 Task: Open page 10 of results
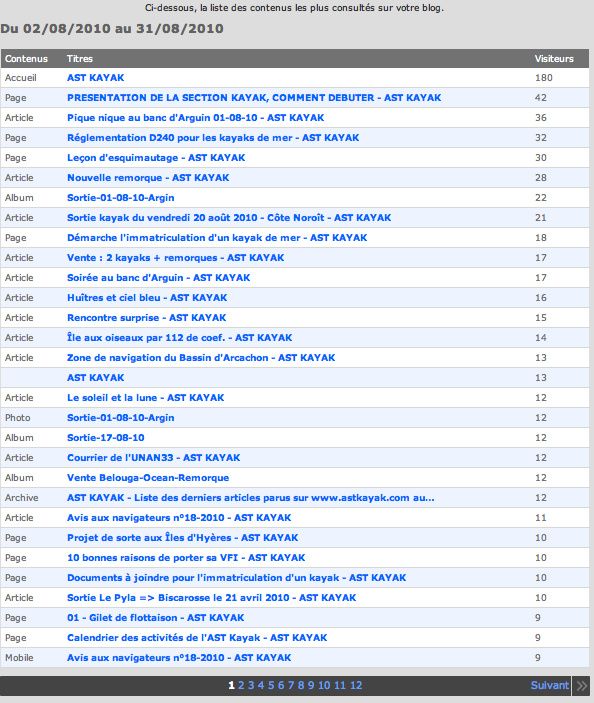pyautogui.click(x=324, y=686)
